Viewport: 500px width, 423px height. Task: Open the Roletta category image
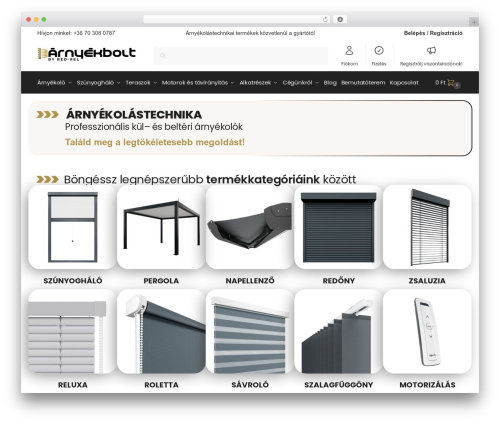point(161,331)
